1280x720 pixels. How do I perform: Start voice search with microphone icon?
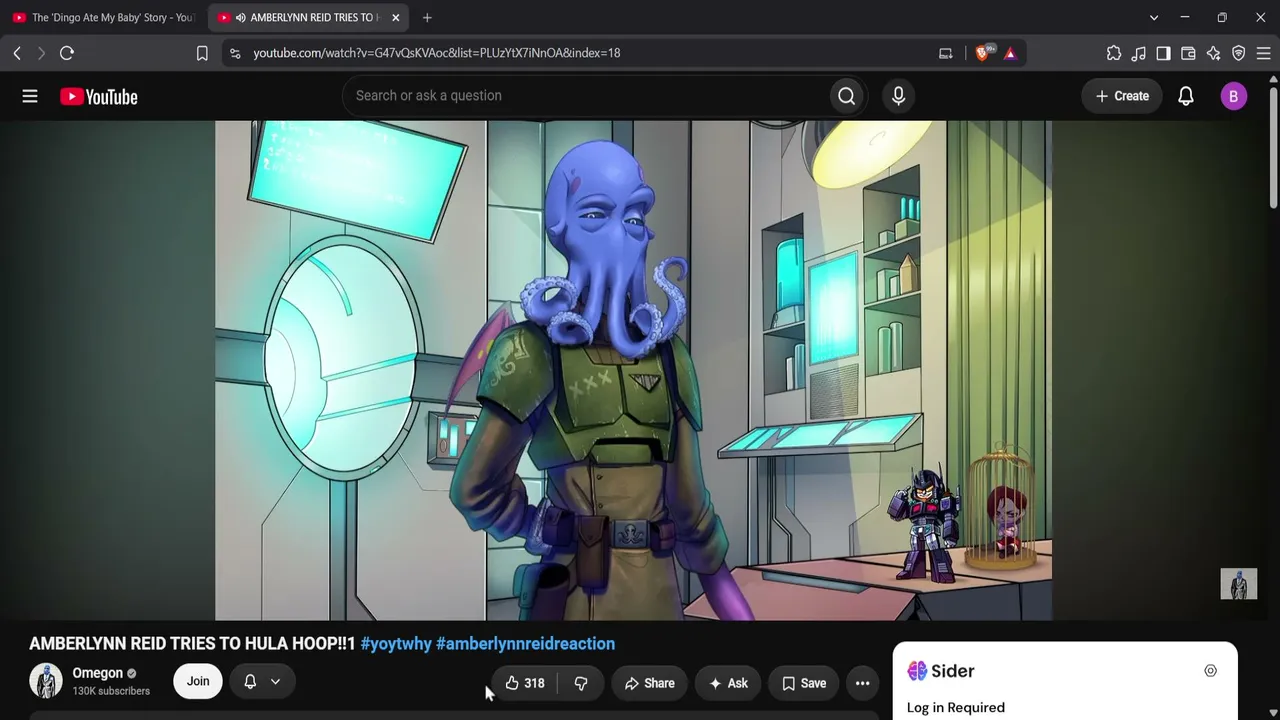(898, 96)
